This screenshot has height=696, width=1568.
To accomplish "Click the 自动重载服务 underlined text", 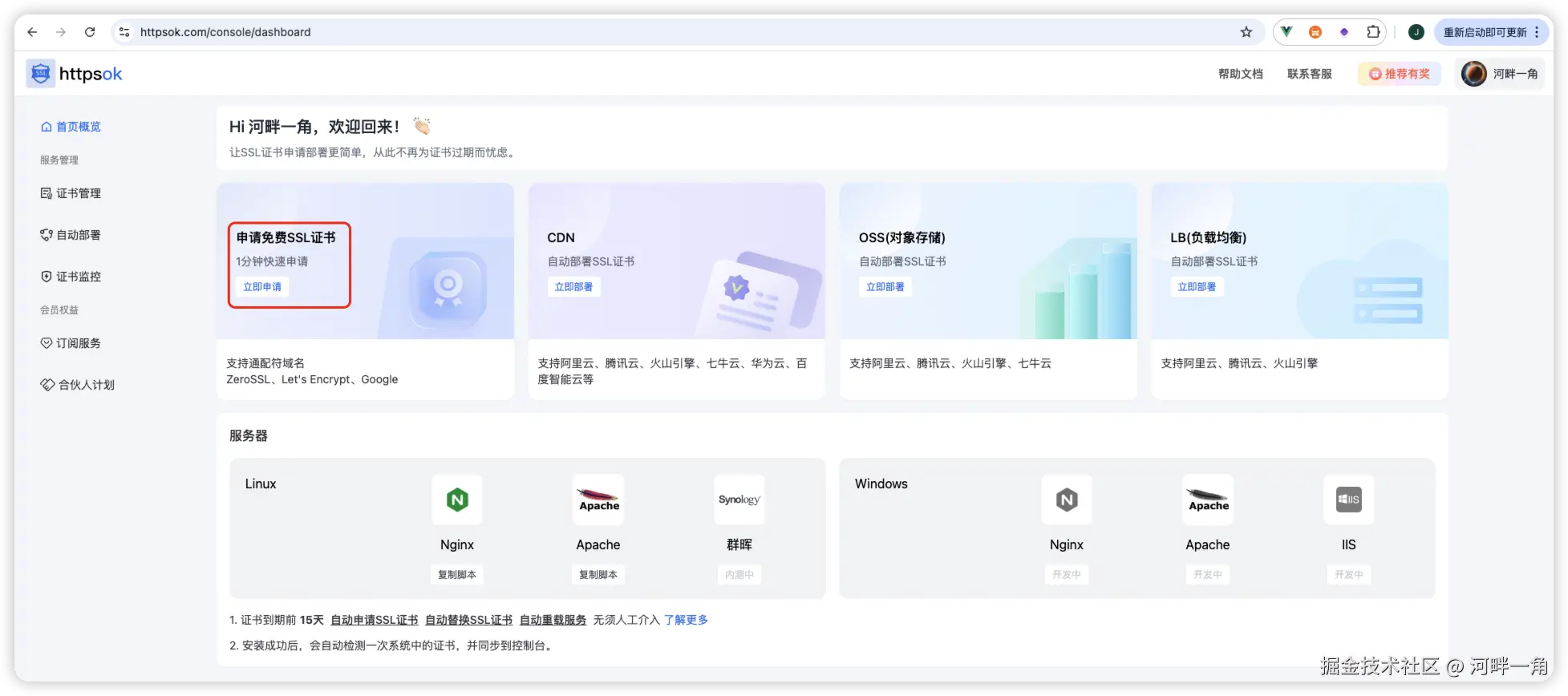I will [553, 620].
